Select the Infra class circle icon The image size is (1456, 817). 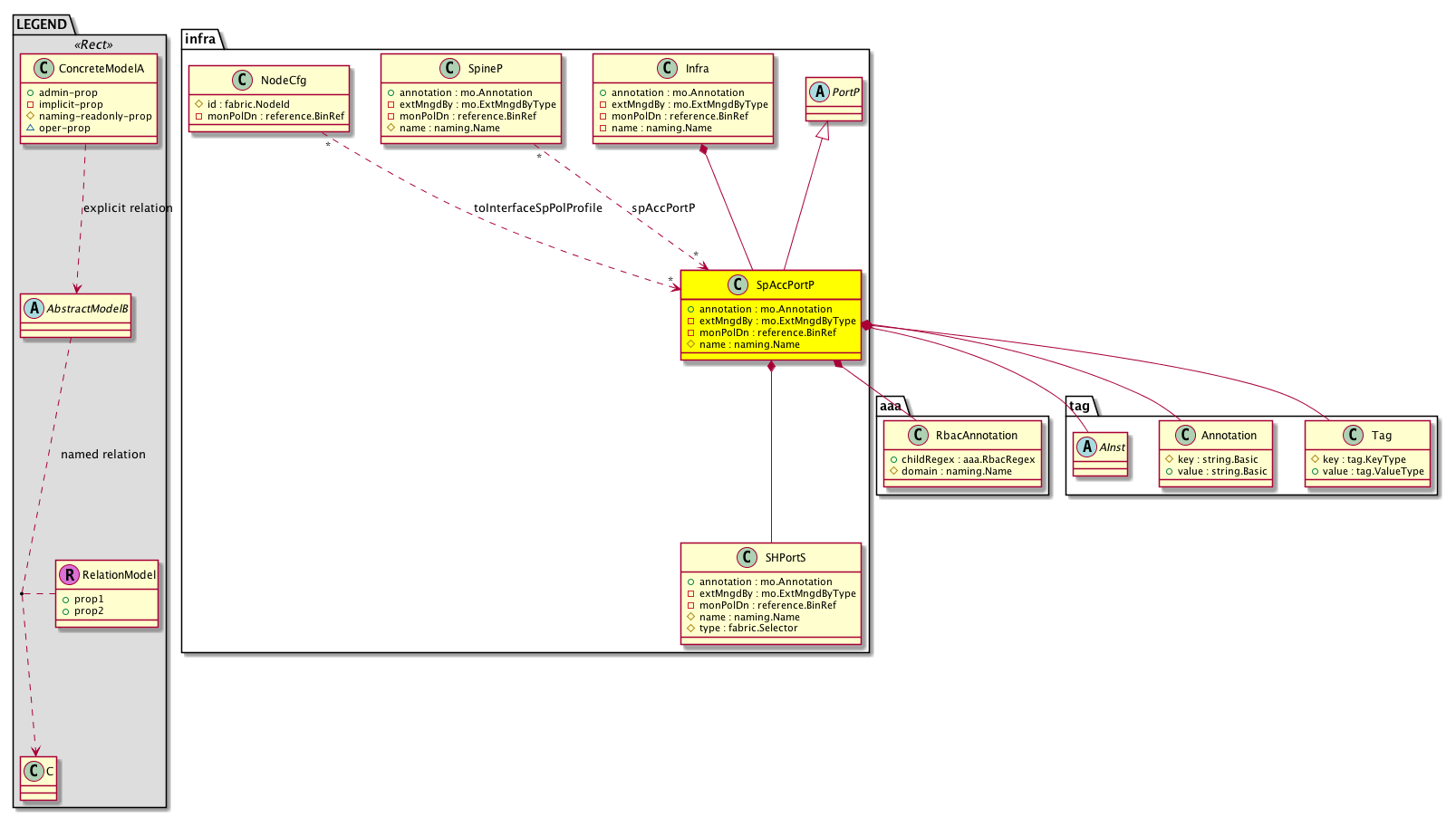tap(667, 69)
